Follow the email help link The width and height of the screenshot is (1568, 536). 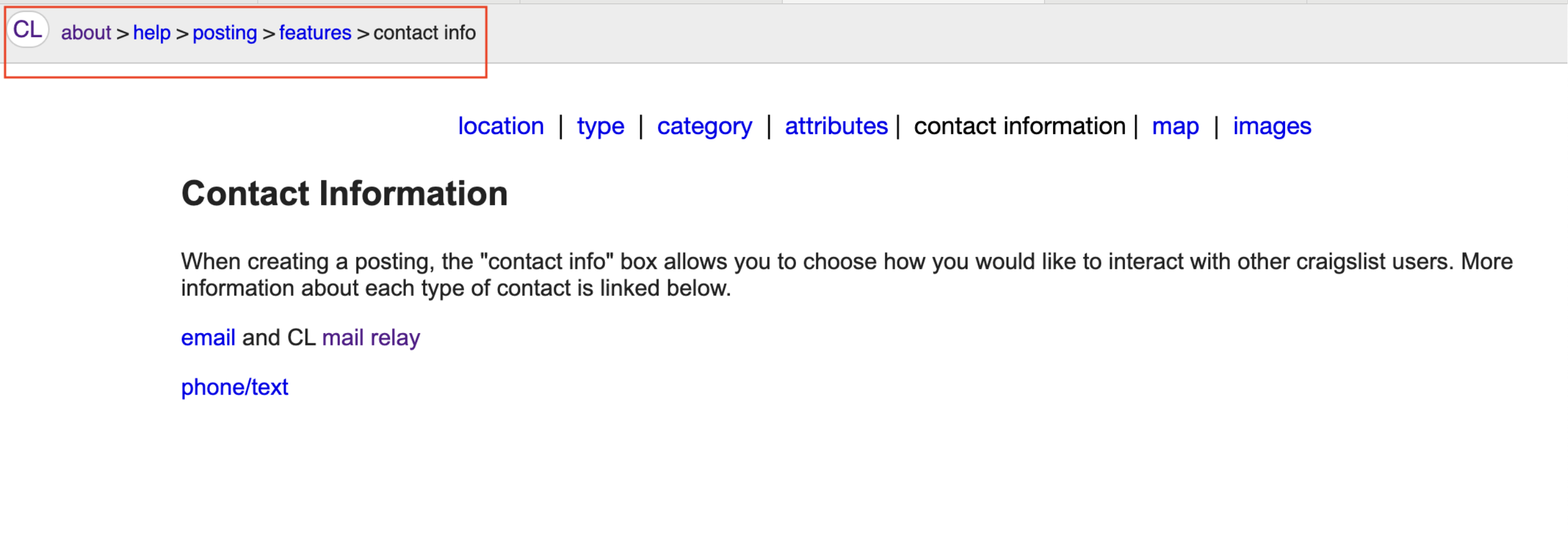[x=208, y=338]
